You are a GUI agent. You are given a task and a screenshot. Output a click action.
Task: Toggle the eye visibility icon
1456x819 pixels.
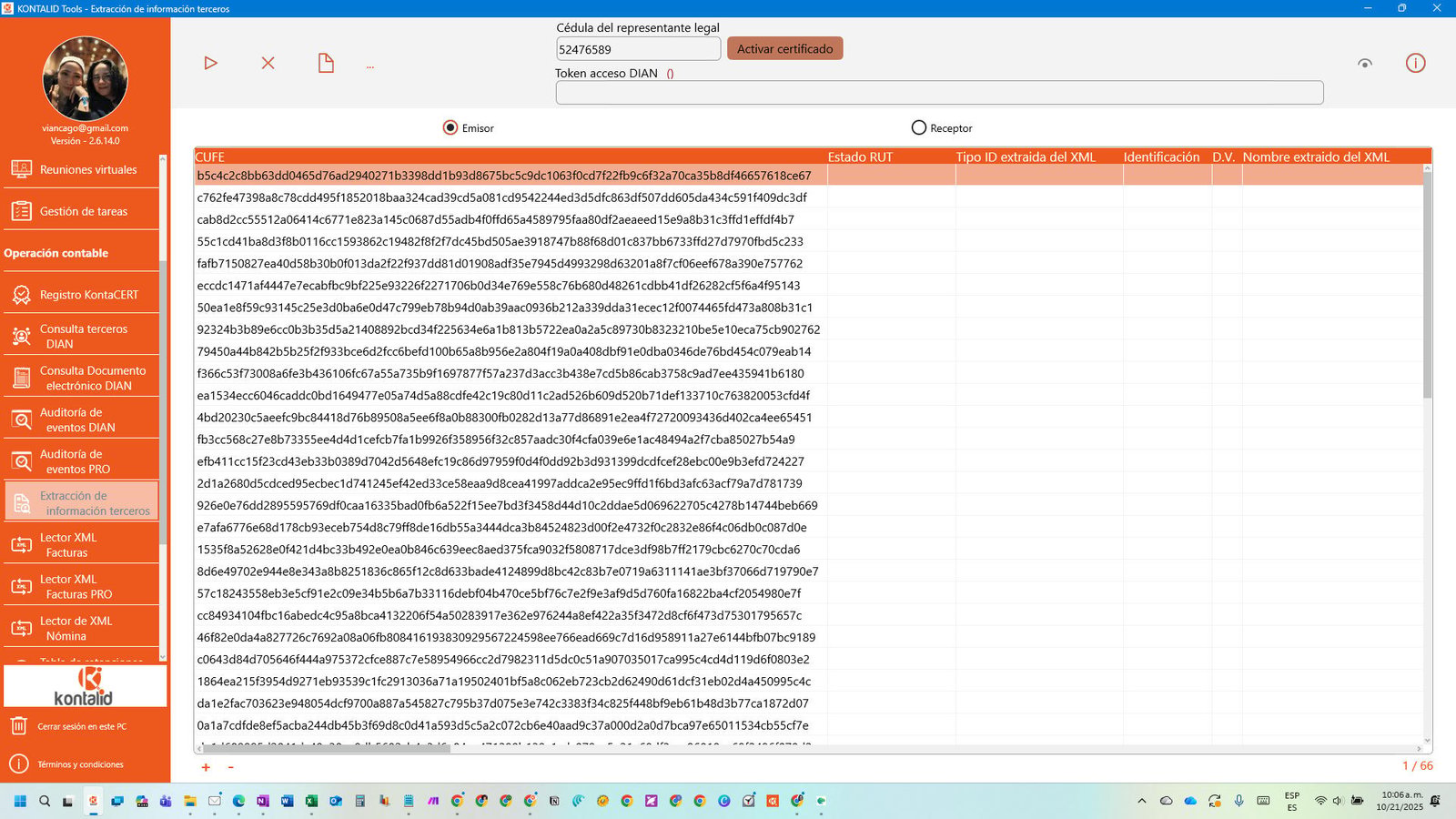tap(1365, 64)
